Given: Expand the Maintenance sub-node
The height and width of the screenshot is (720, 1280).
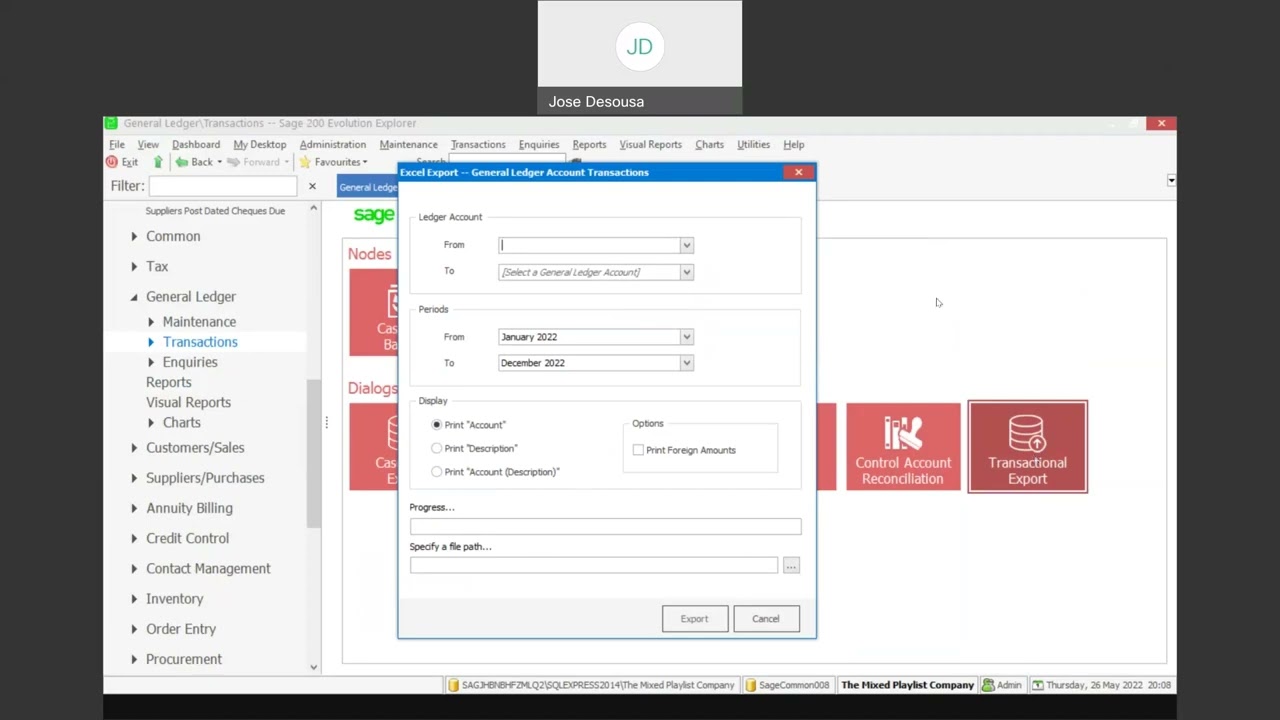Looking at the screenshot, I should pos(151,322).
